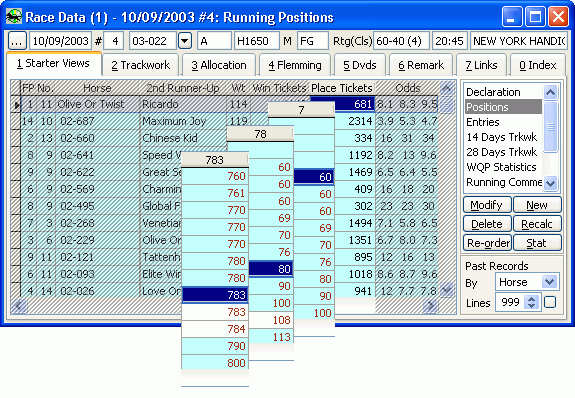Viewport: 575px width, 398px height.
Task: Switch to the Trackwork tab
Action: (140, 65)
